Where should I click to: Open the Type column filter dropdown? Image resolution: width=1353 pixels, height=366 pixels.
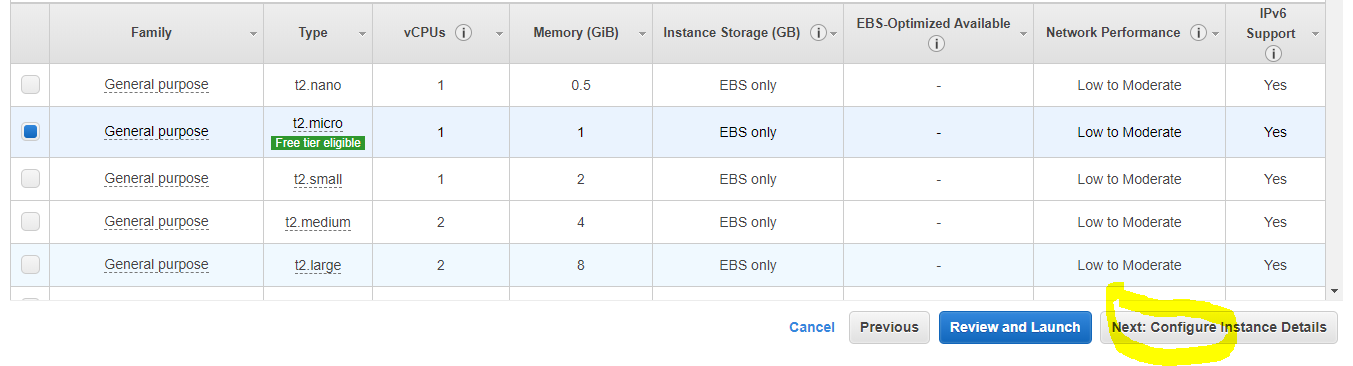(362, 34)
